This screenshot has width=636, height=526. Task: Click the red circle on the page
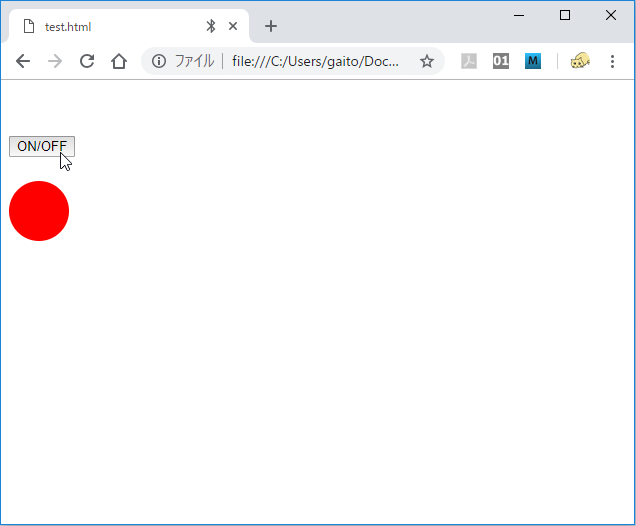coord(39,211)
